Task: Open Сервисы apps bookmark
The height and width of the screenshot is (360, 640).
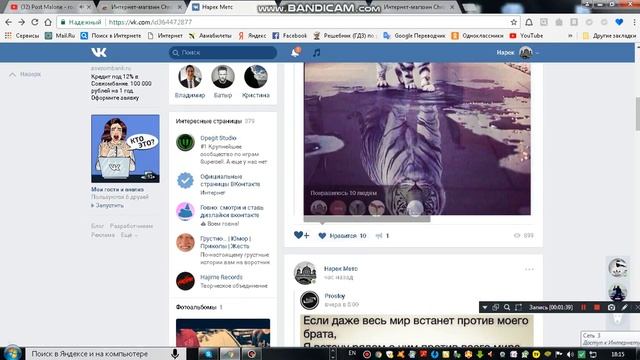Action: tap(22, 36)
